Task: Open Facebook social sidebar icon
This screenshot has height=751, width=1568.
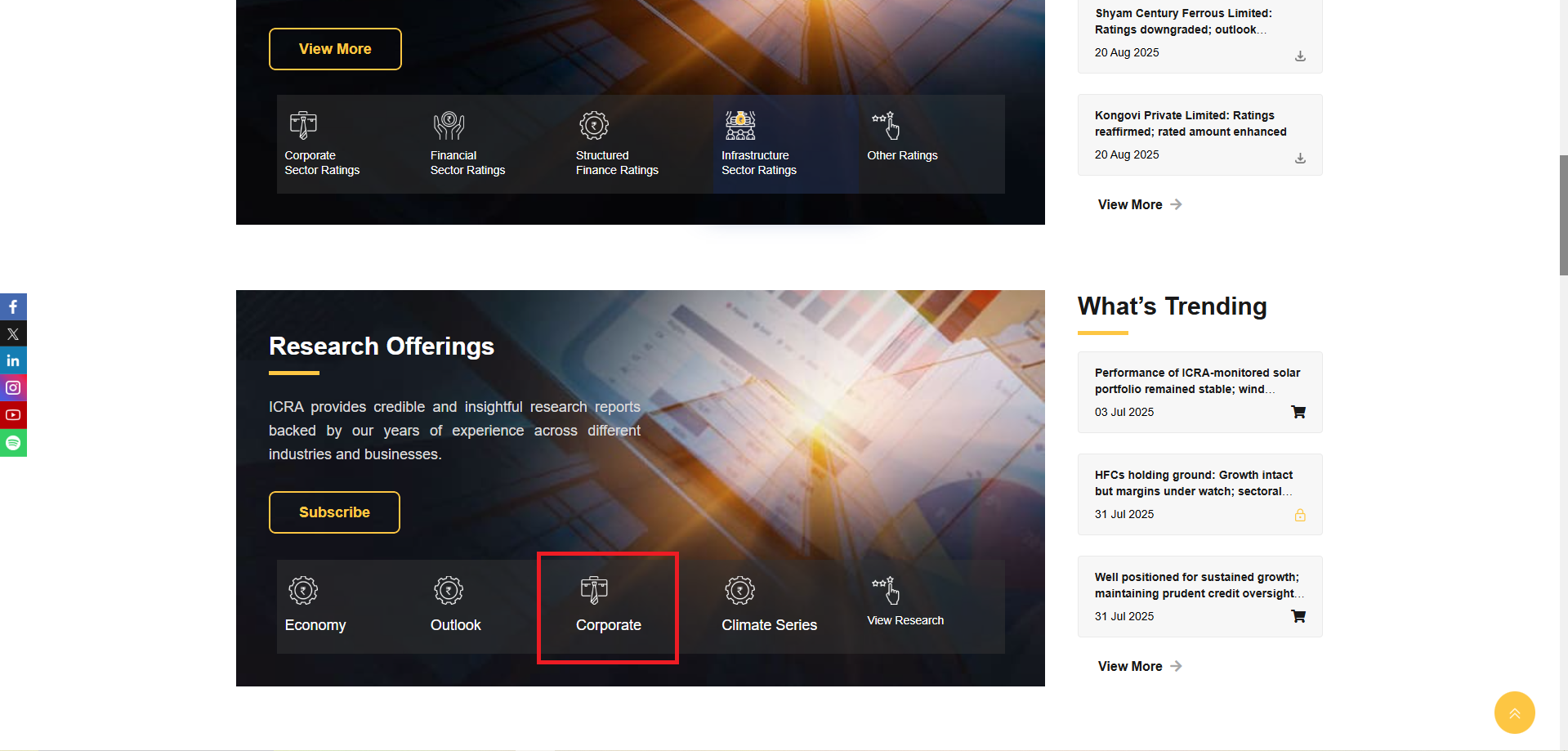Action: [13, 306]
